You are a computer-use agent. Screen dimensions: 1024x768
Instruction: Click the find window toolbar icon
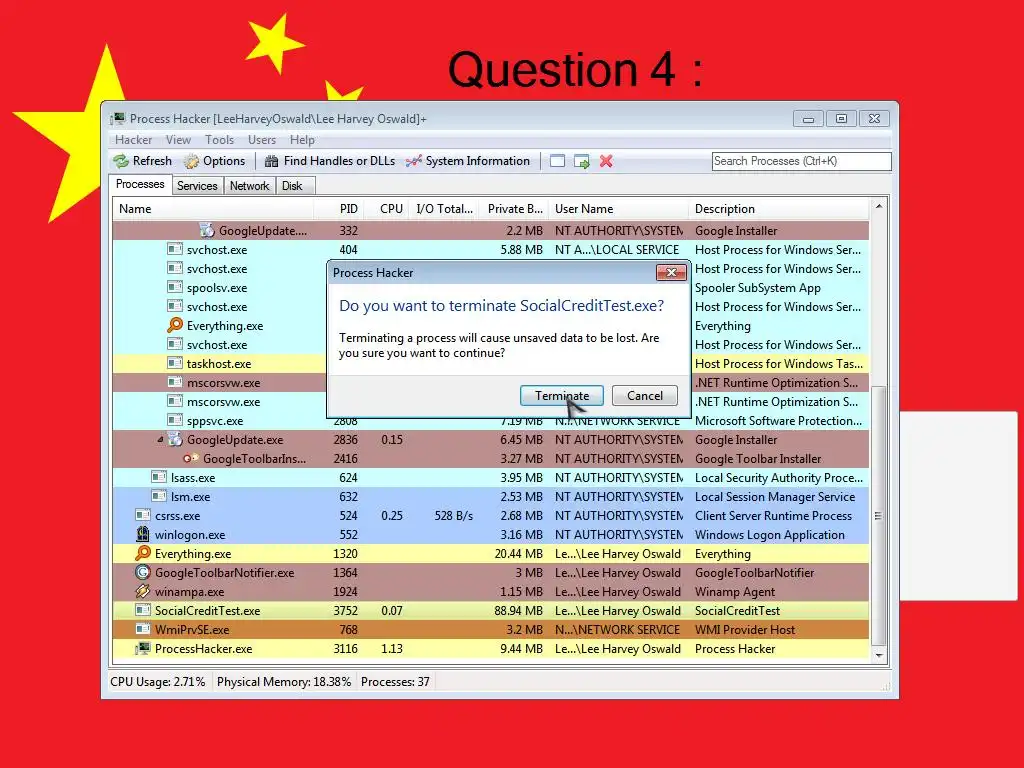557,161
